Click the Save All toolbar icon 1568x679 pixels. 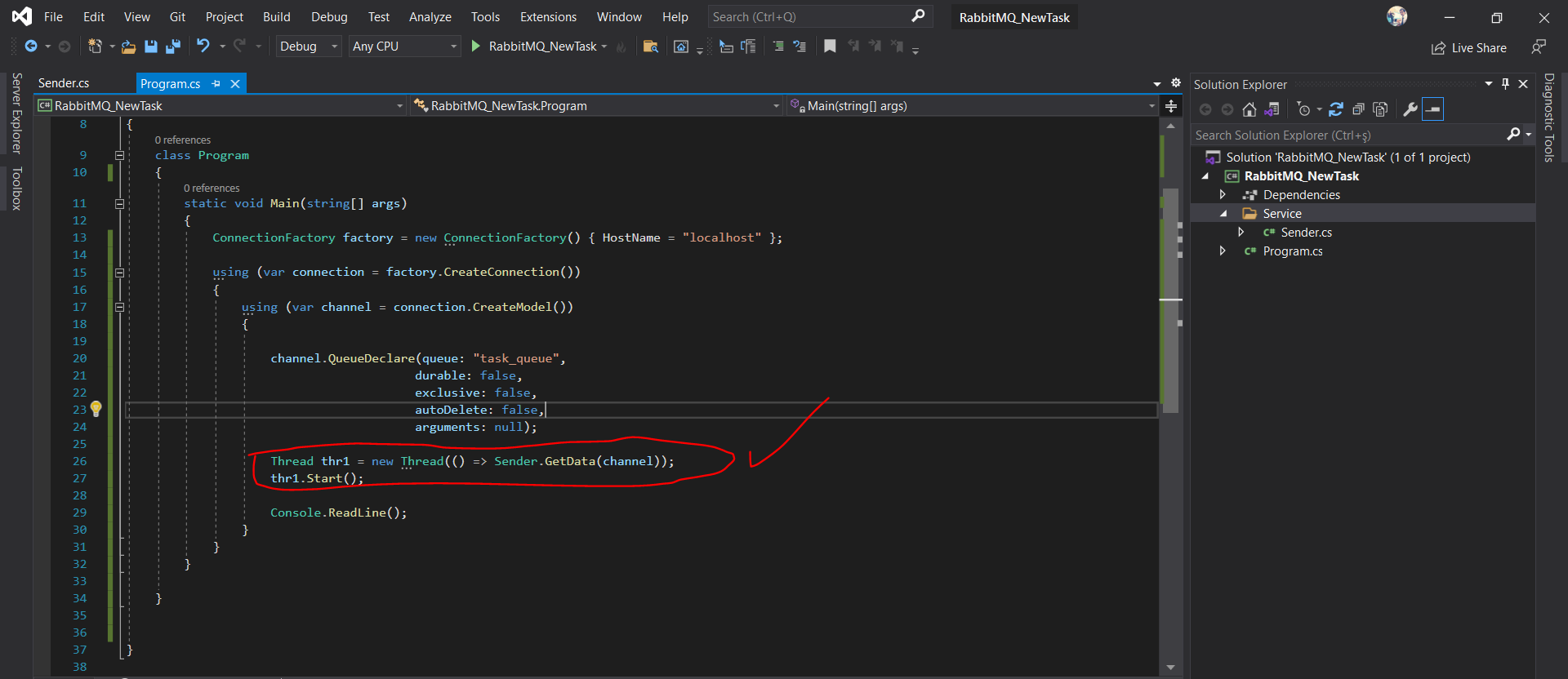point(173,47)
